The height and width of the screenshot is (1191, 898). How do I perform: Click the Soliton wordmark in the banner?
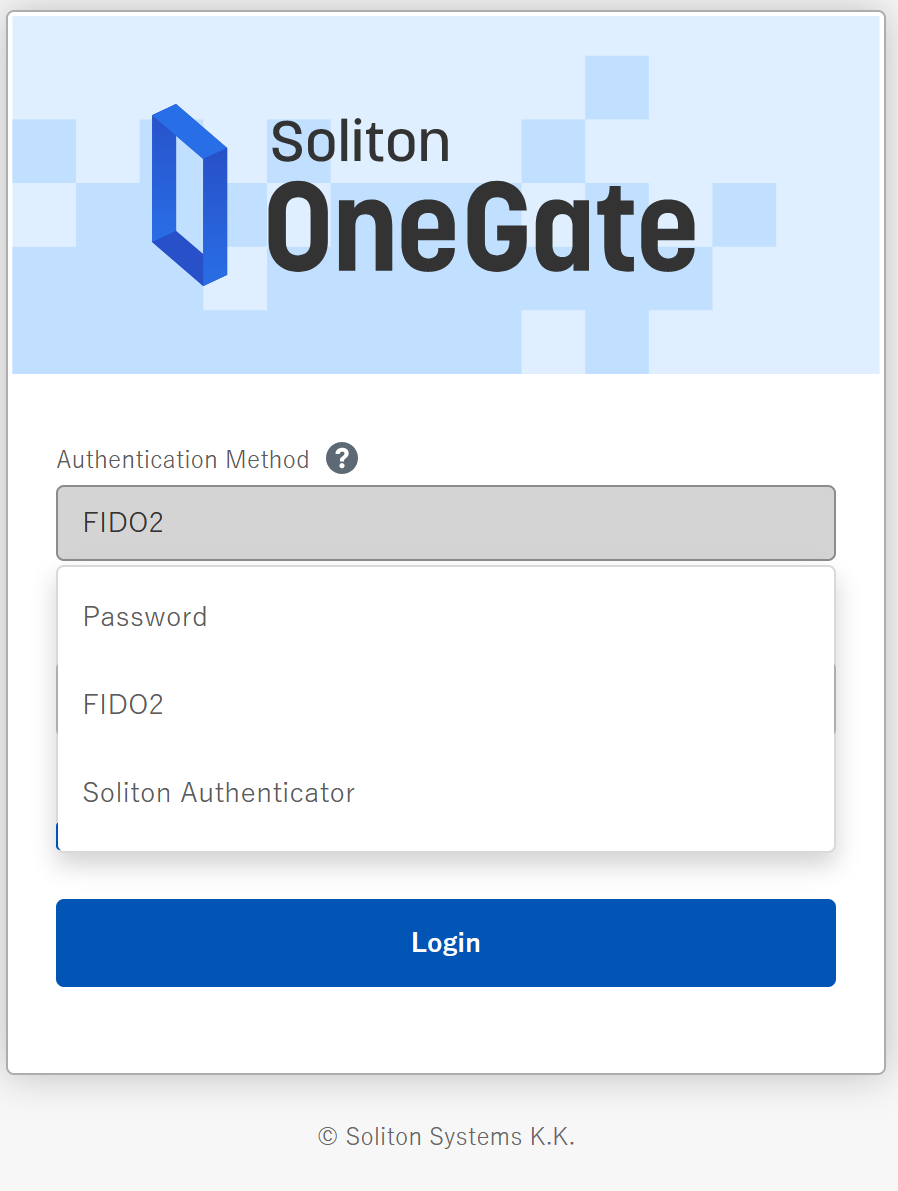click(360, 140)
